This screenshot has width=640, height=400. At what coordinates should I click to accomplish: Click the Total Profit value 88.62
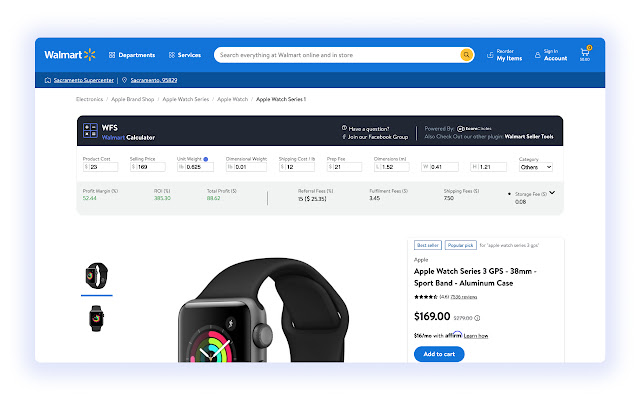click(x=213, y=198)
